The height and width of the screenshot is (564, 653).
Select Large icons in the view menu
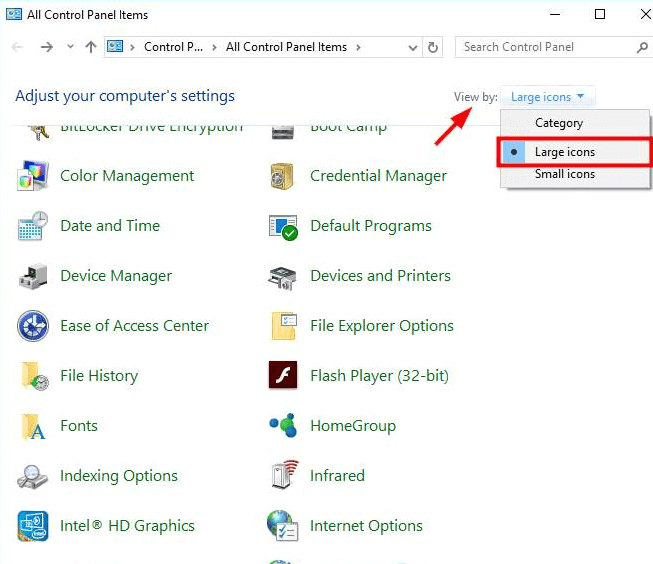tap(575, 152)
